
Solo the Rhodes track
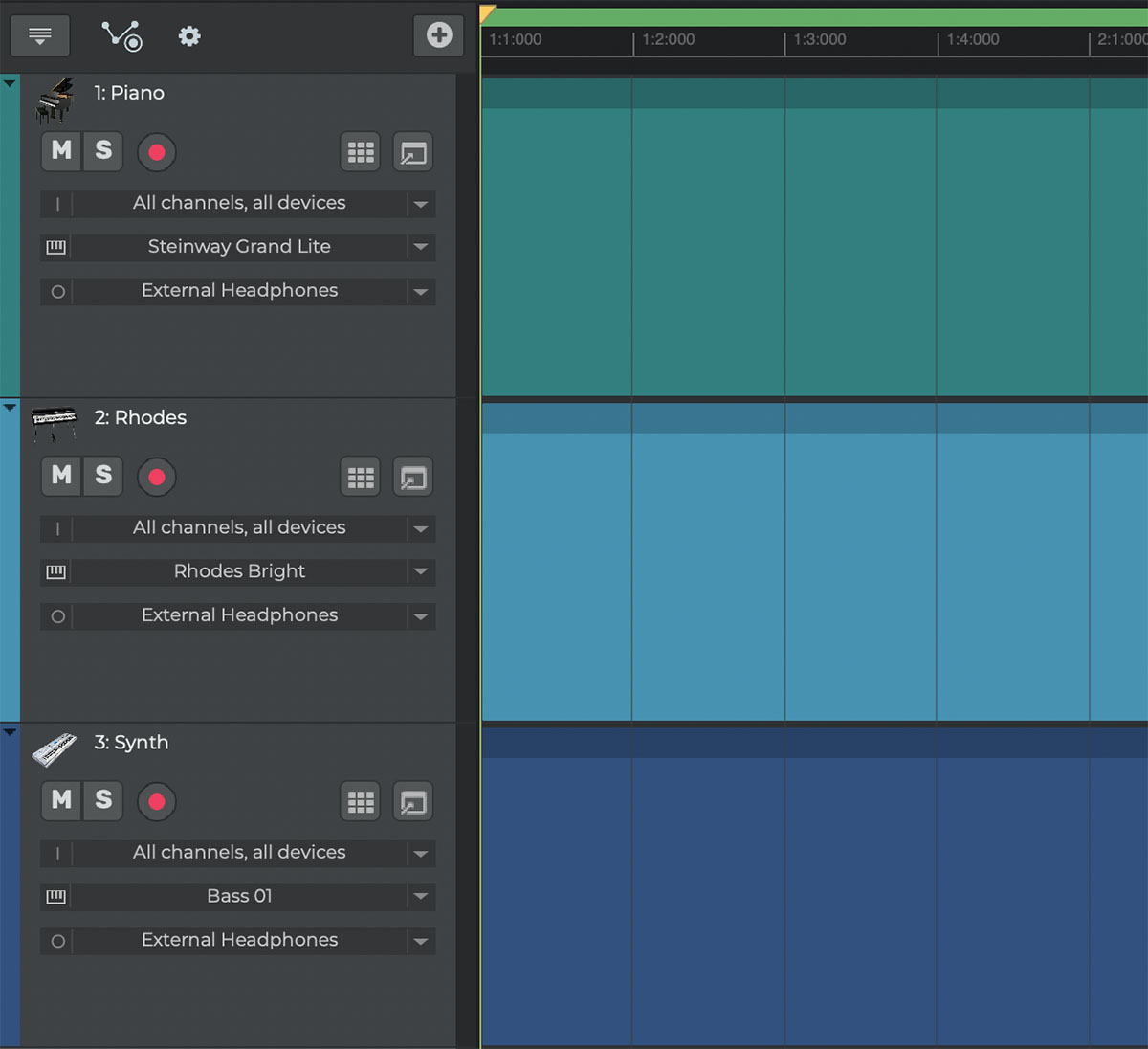(x=103, y=476)
